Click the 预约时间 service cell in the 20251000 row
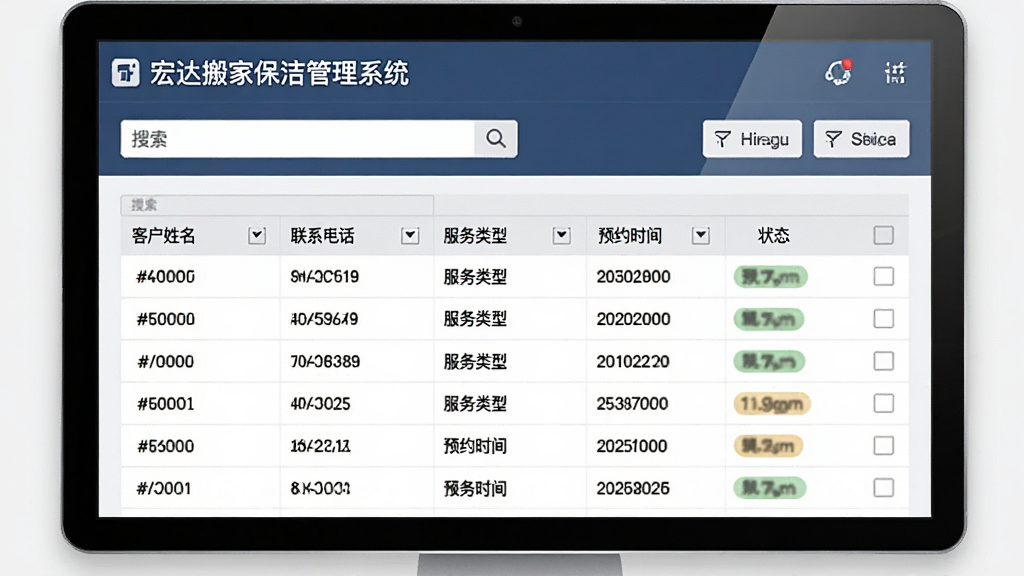 (x=475, y=446)
